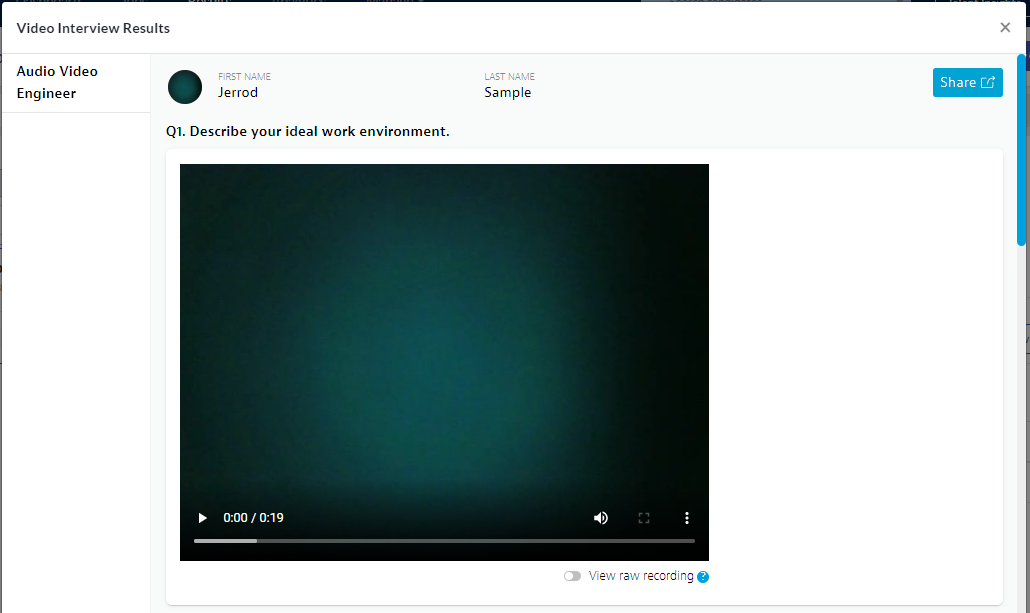Viewport: 1030px width, 613px height.
Task: Share the interview results
Action: pos(968,82)
